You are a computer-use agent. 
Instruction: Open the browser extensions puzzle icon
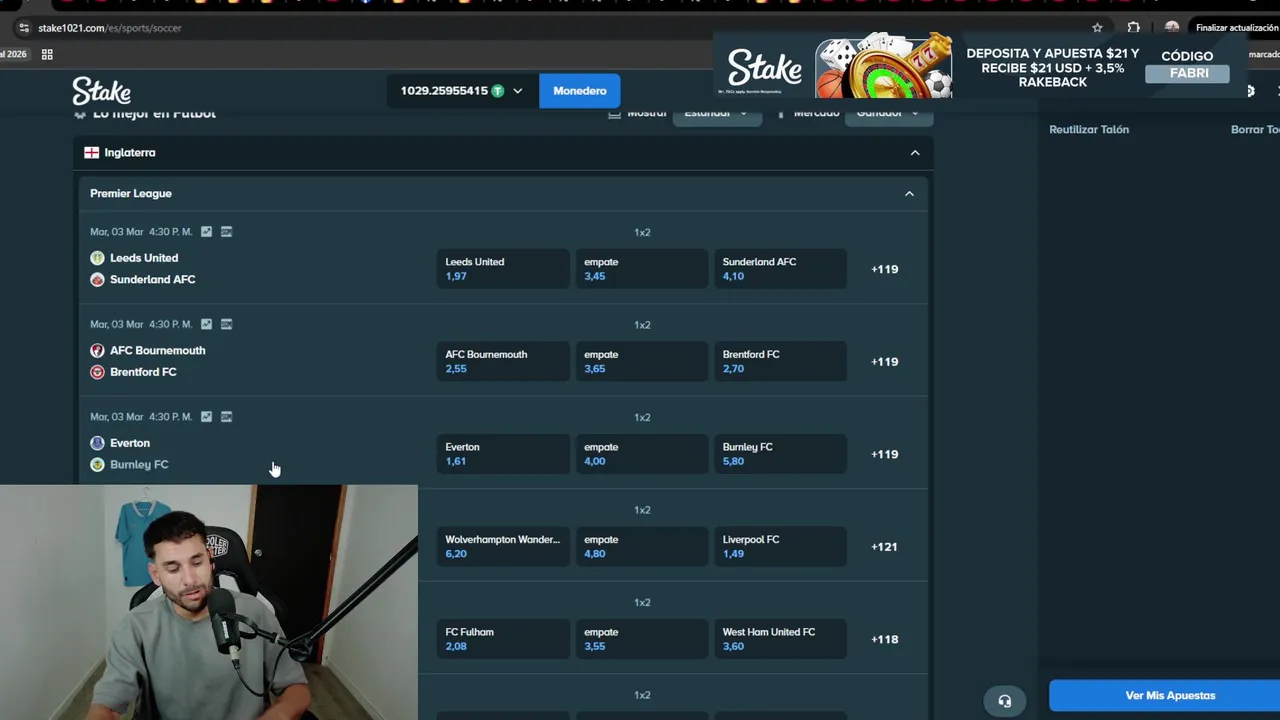(x=1133, y=28)
